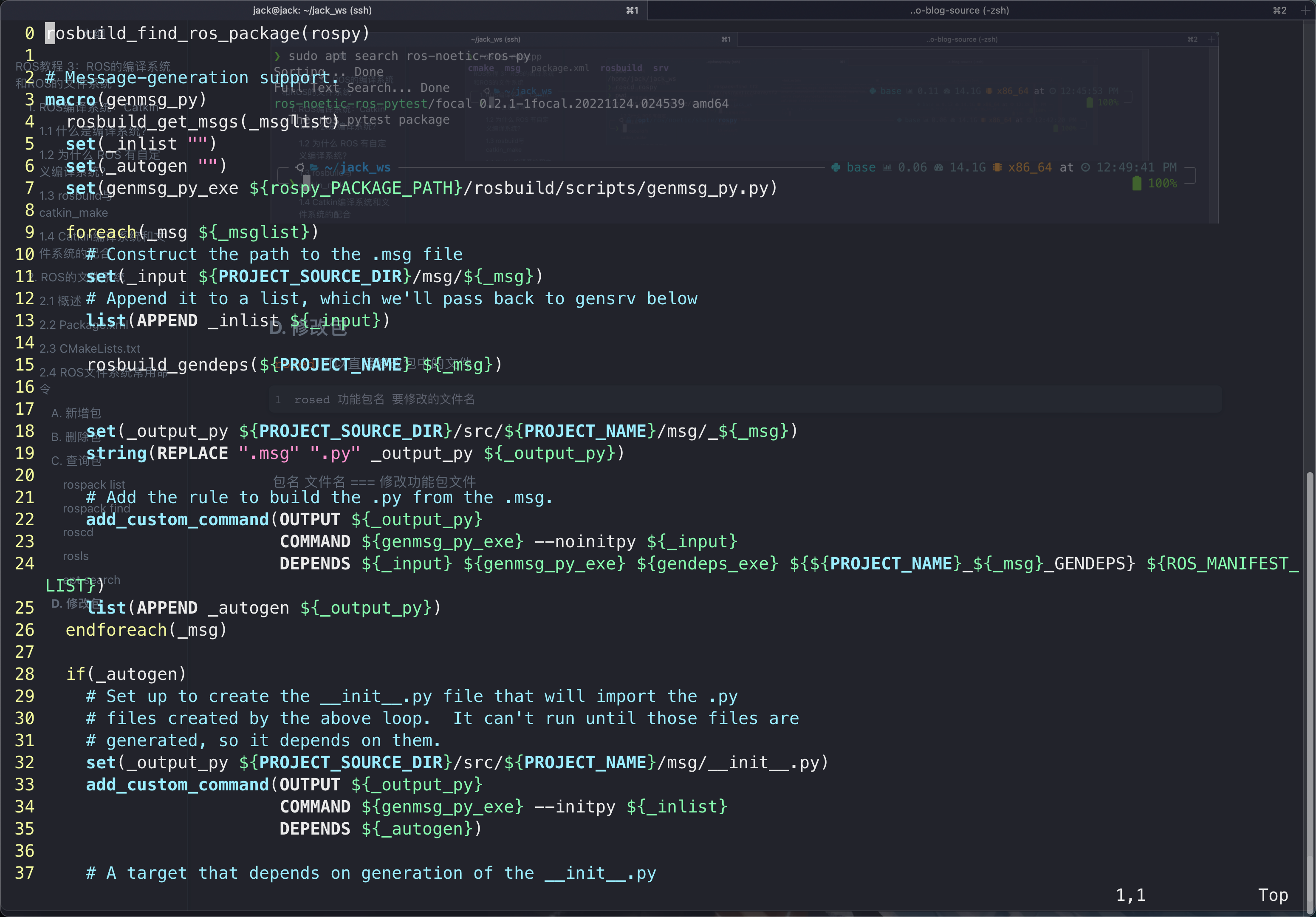
Task: Click rosbuild_get_msgs(_msglist) on line 4
Action: coord(203,122)
